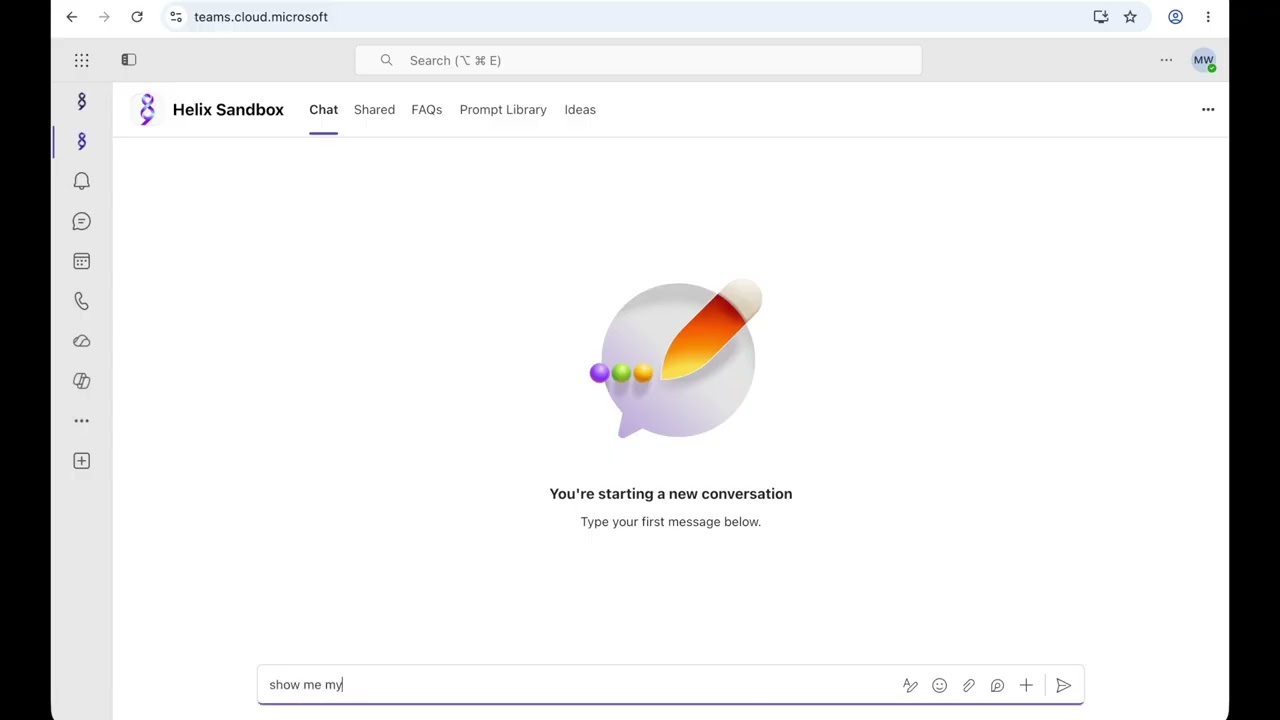Viewport: 1280px width, 720px height.
Task: Go back with the browser back arrow
Action: pos(72,17)
